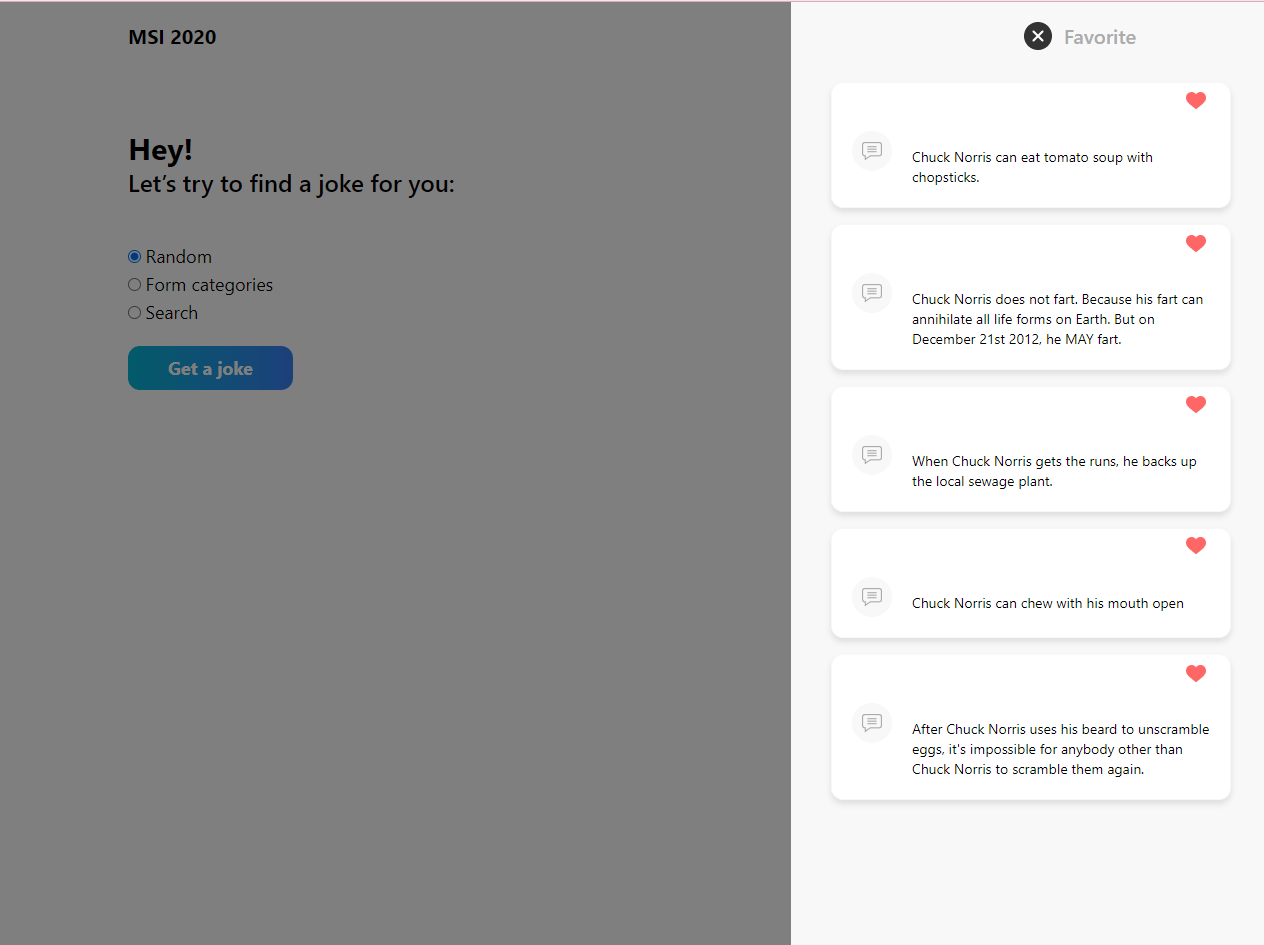Viewport: 1264px width, 945px height.
Task: Click the text 'Chuck Norris can chew with his mouth open'
Action: click(1048, 603)
